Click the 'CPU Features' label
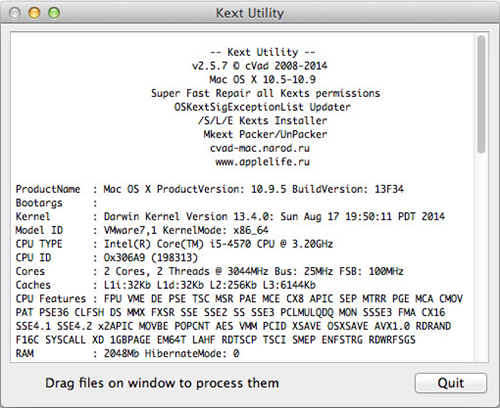Screen dimensions: 500x408 point(51,299)
